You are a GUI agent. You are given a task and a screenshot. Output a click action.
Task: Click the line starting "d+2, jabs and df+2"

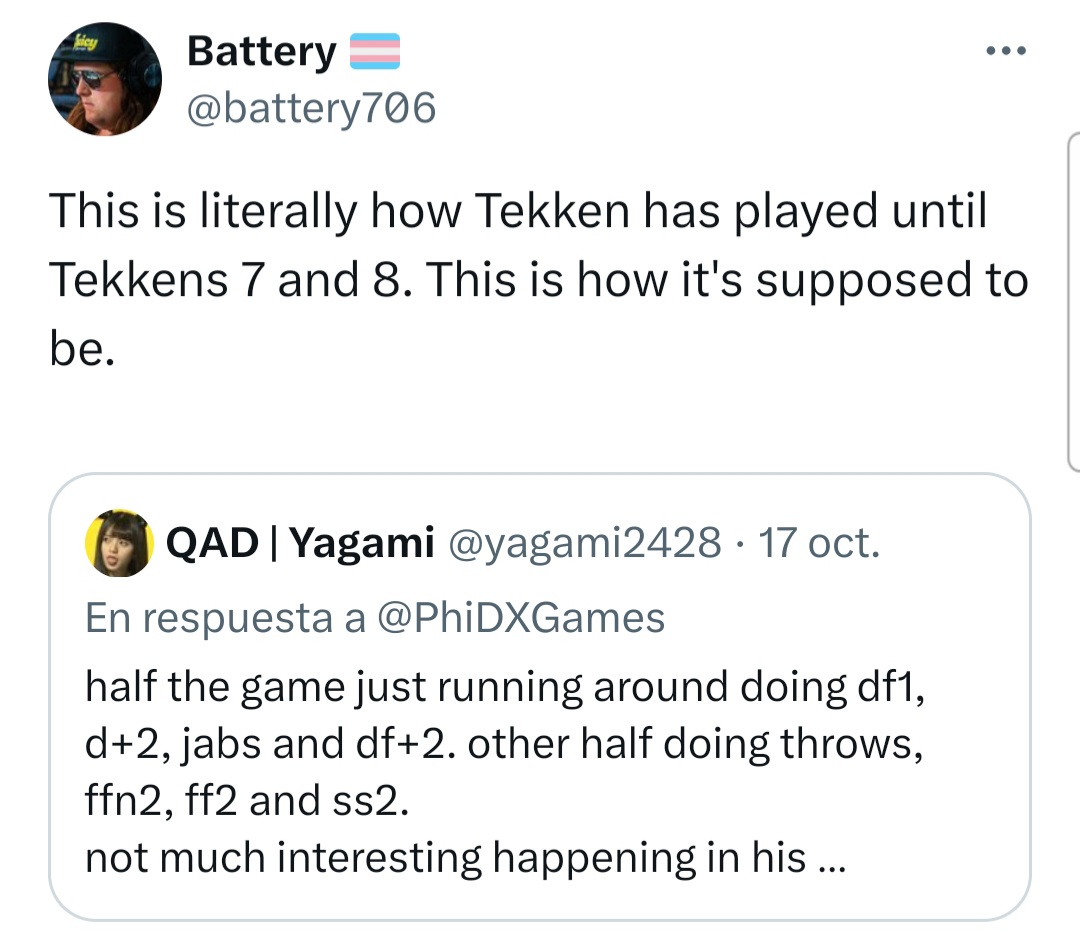pos(505,744)
